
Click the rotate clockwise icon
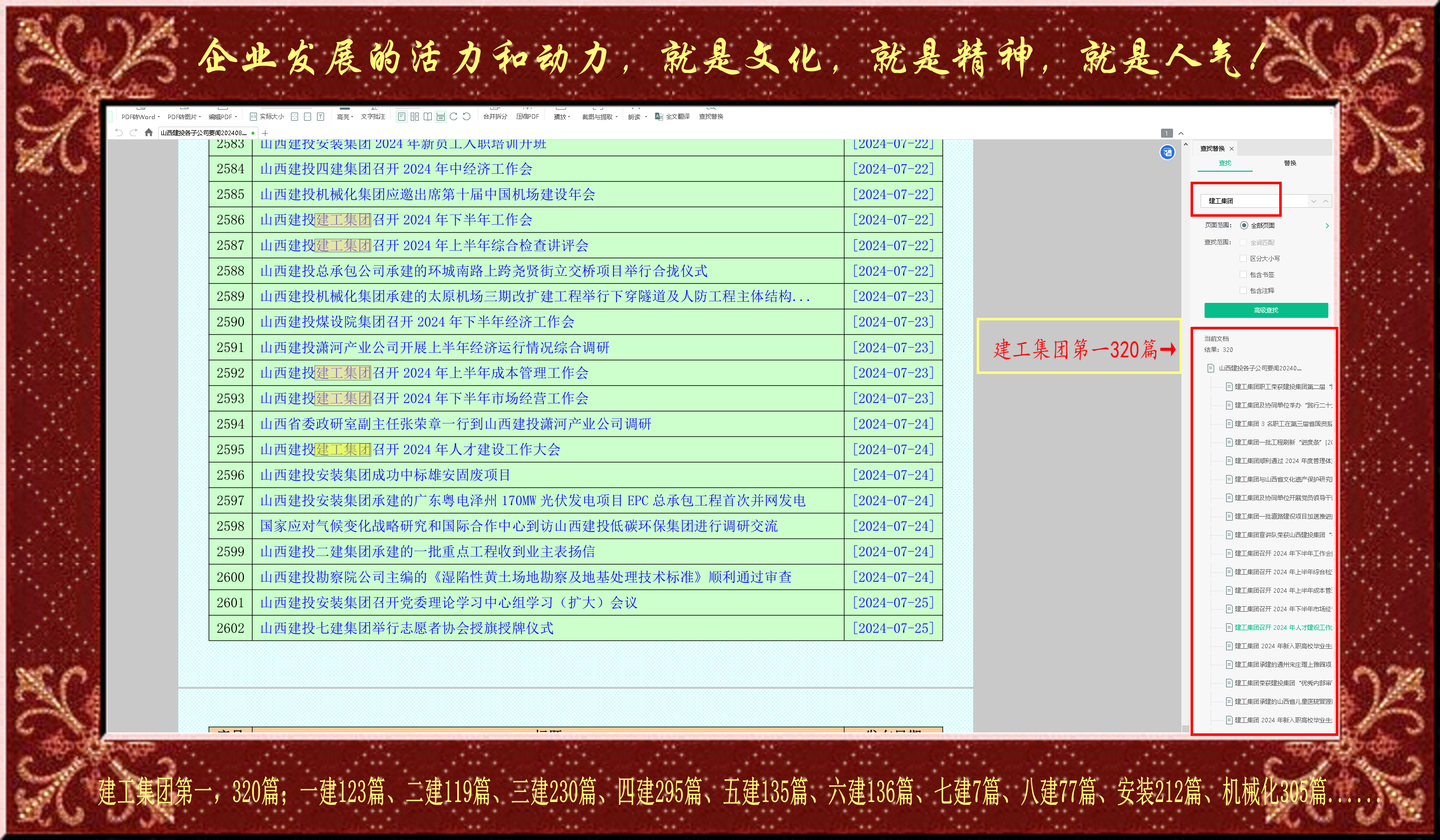(x=454, y=117)
